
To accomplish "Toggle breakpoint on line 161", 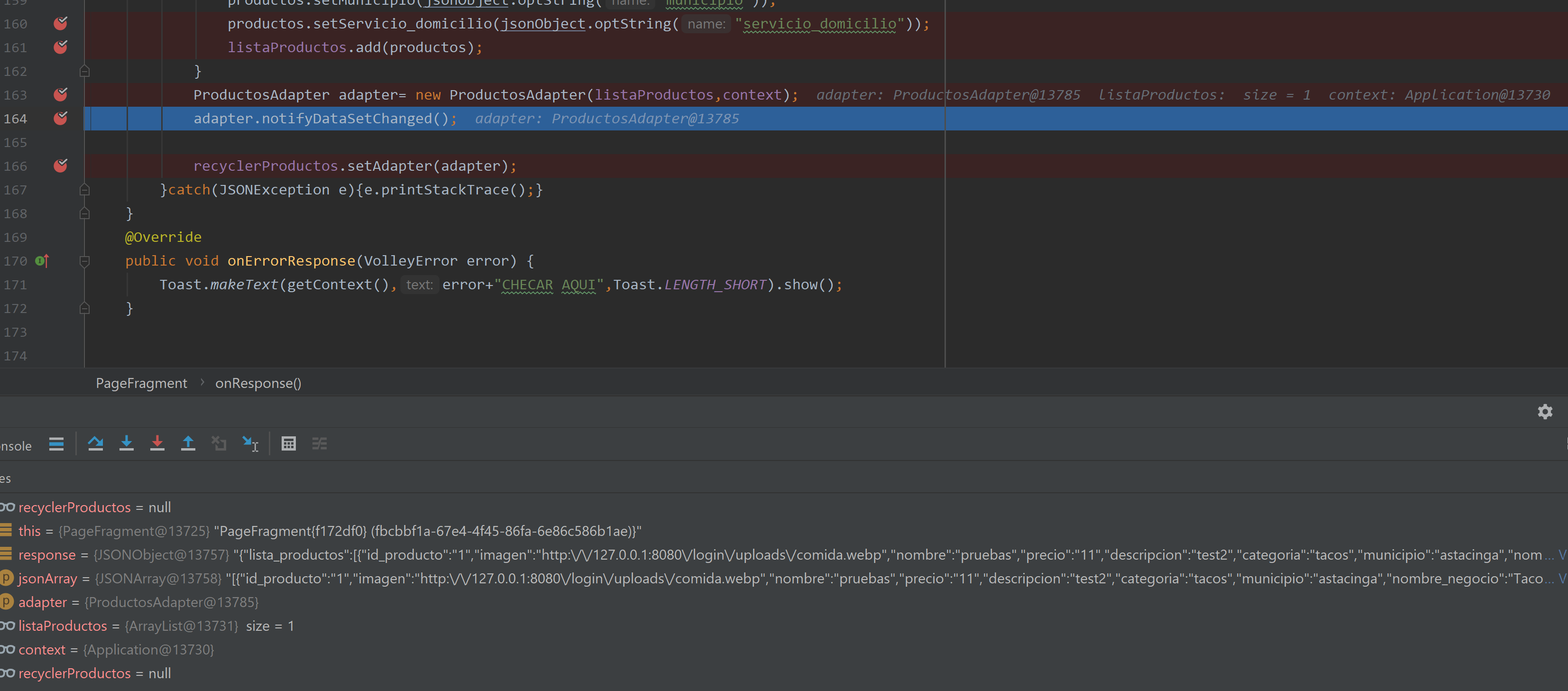I will click(60, 47).
